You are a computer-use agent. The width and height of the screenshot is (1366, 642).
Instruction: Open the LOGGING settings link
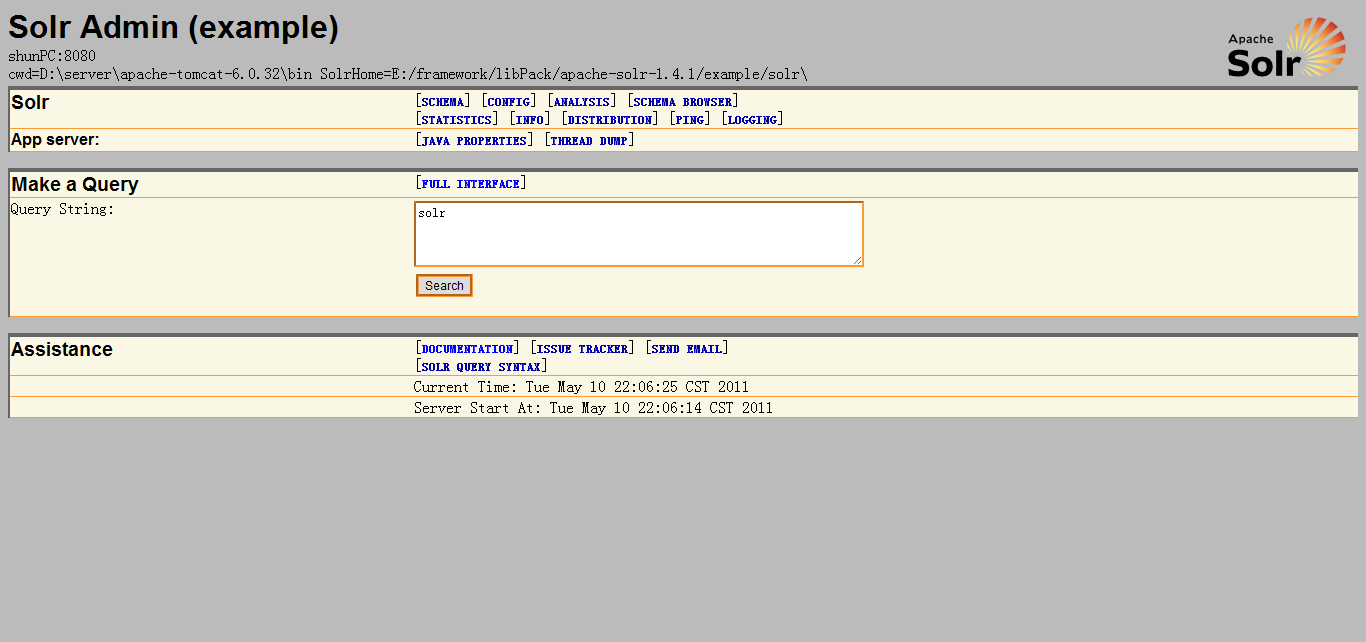tap(752, 120)
